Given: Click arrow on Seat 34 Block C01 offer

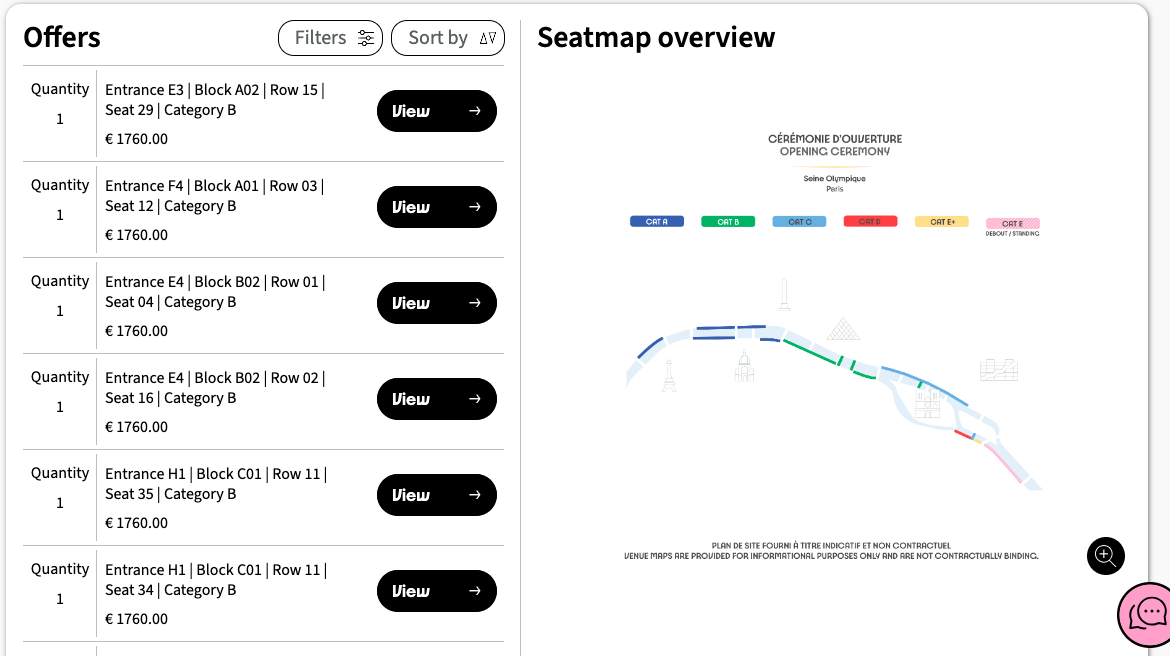Looking at the screenshot, I should (x=475, y=591).
